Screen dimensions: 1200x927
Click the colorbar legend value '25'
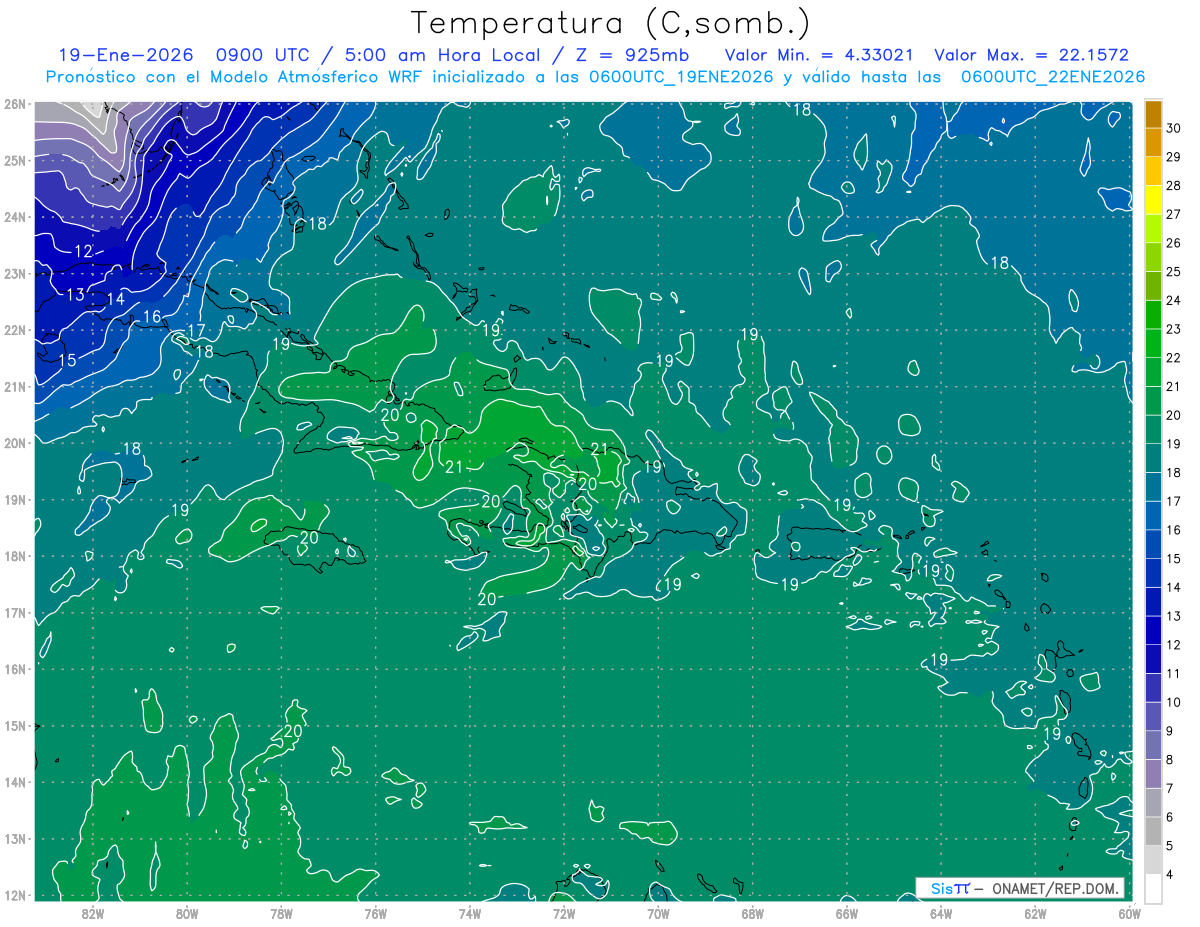point(1175,271)
